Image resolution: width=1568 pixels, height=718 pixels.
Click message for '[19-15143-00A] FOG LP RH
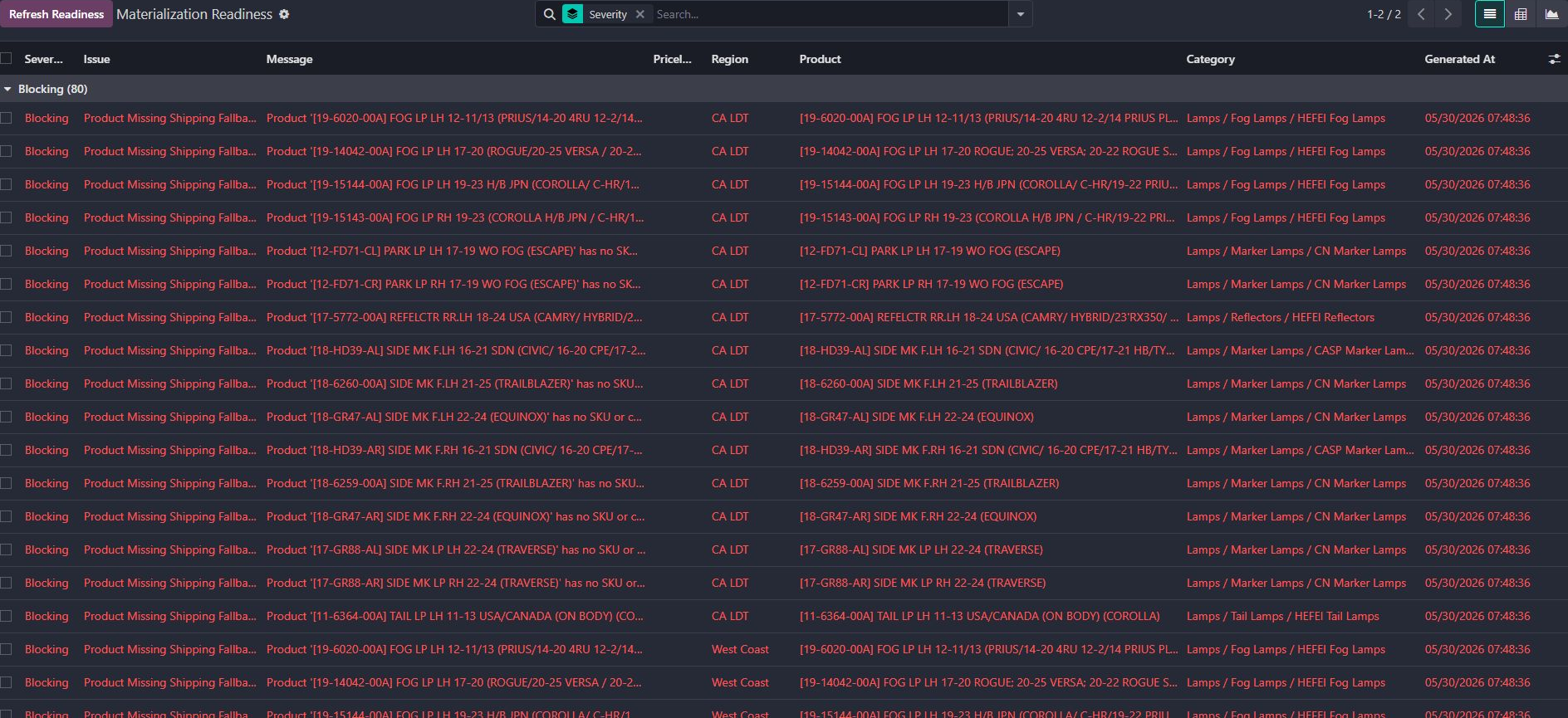455,217
